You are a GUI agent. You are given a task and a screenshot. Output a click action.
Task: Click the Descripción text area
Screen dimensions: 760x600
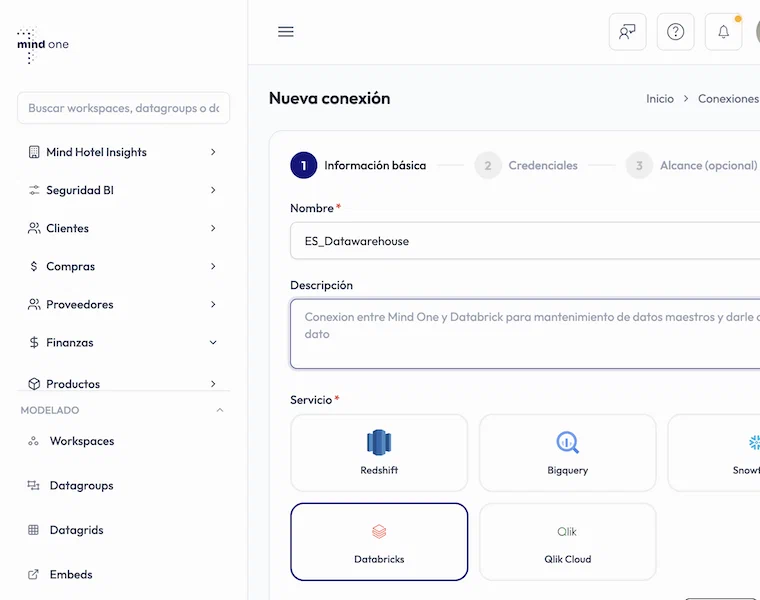(525, 334)
